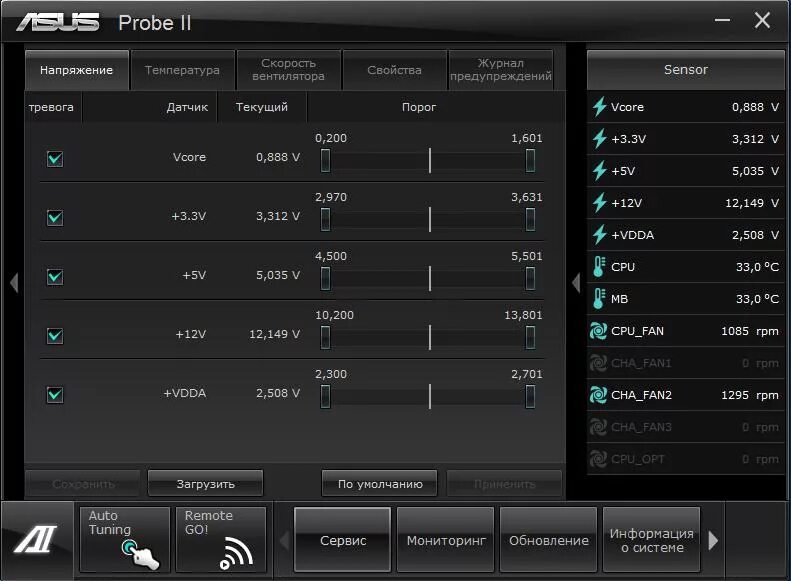Click the Загрузить button
This screenshot has height=581, width=791.
pos(205,484)
